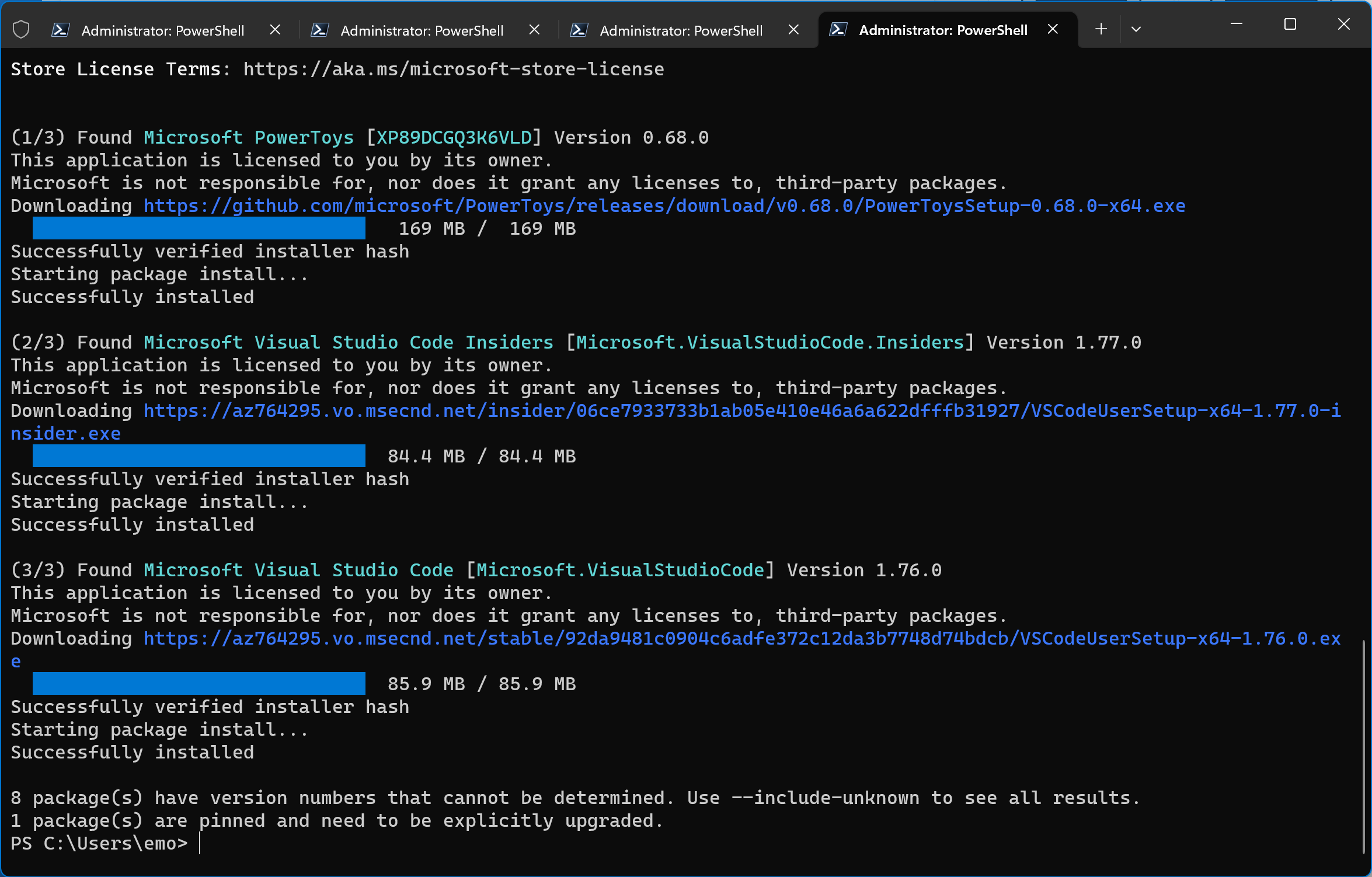Viewport: 1372px width, 877px height.
Task: Click the Microsoft store license URL
Action: 453,69
